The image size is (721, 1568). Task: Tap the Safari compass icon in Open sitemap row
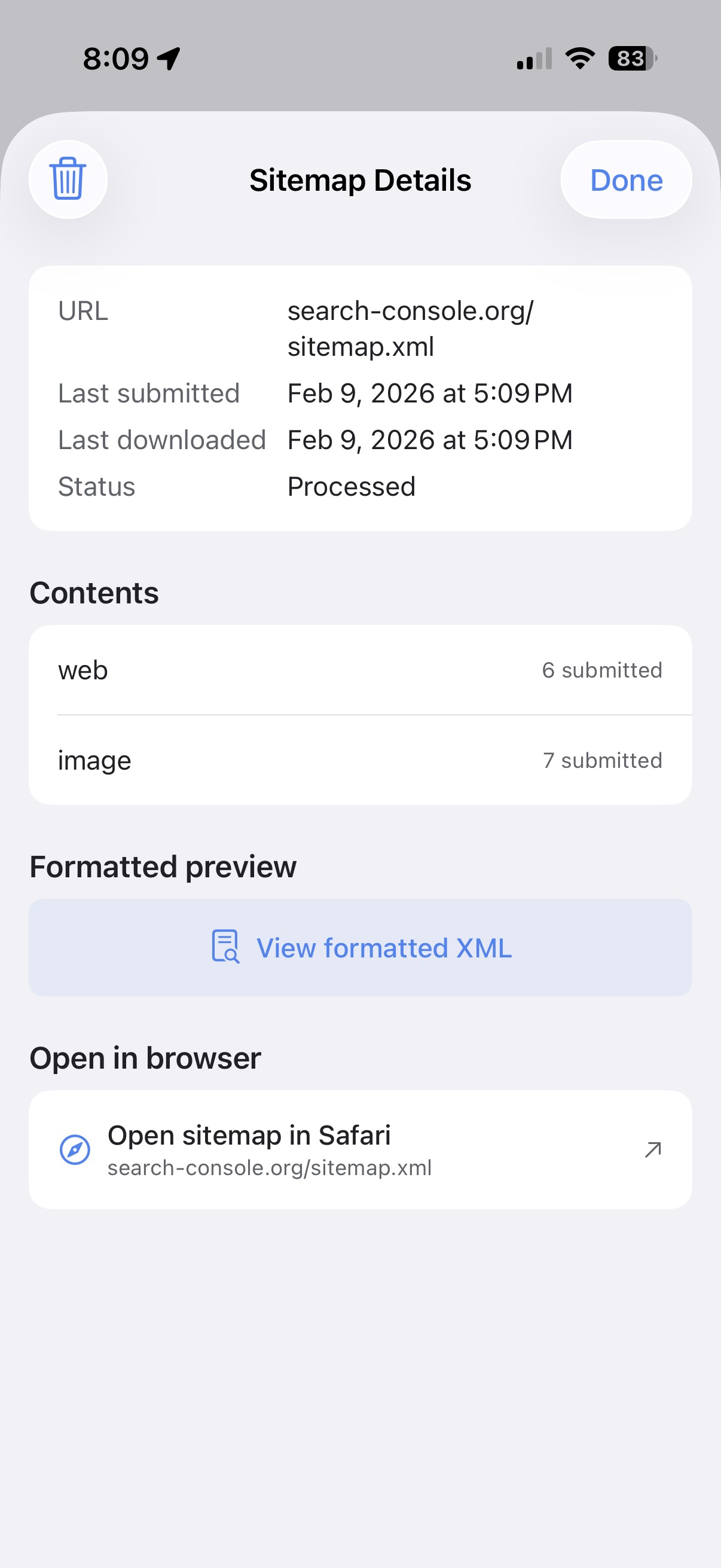pos(75,1149)
